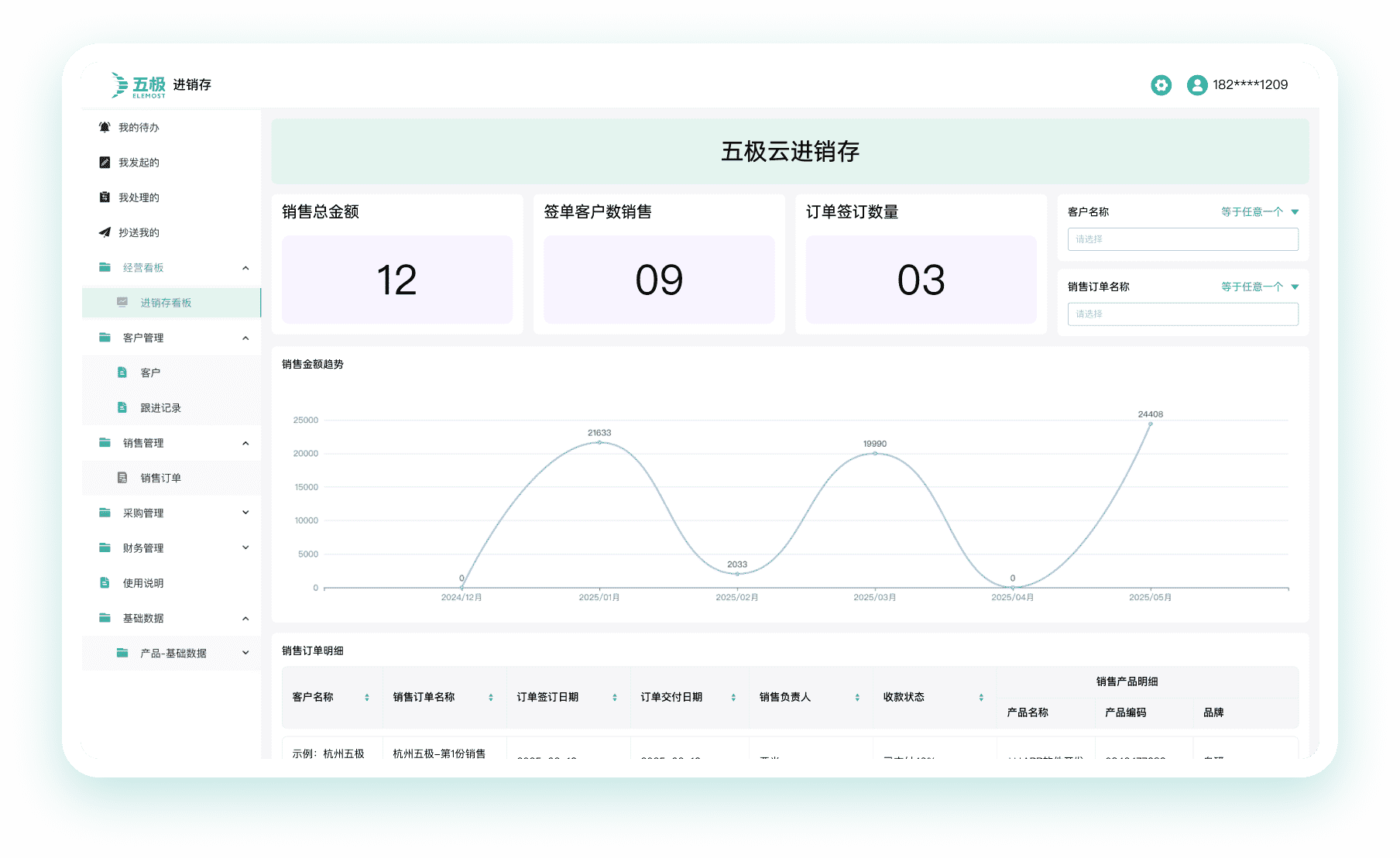The width and height of the screenshot is (1400, 858).
Task: Sort by 销售订单名称 column arrows
Action: tap(491, 698)
